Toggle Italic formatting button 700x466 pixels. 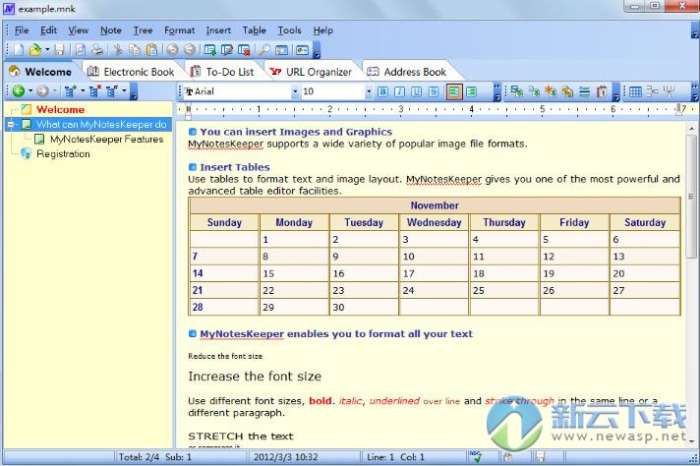399,91
